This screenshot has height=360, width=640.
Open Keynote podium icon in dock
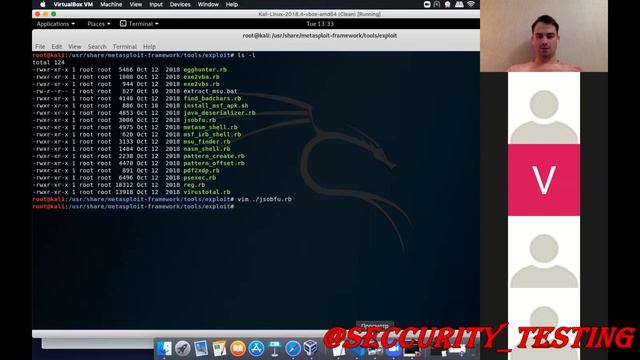(275, 348)
